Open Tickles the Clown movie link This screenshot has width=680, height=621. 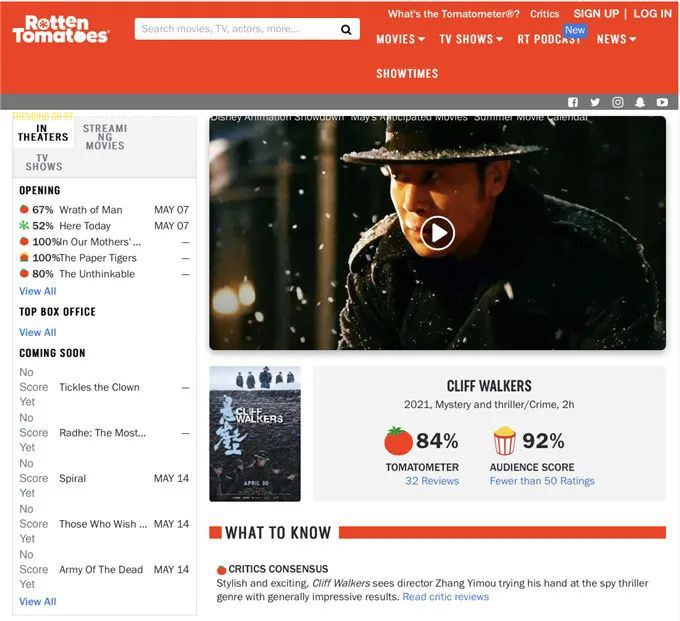click(99, 387)
